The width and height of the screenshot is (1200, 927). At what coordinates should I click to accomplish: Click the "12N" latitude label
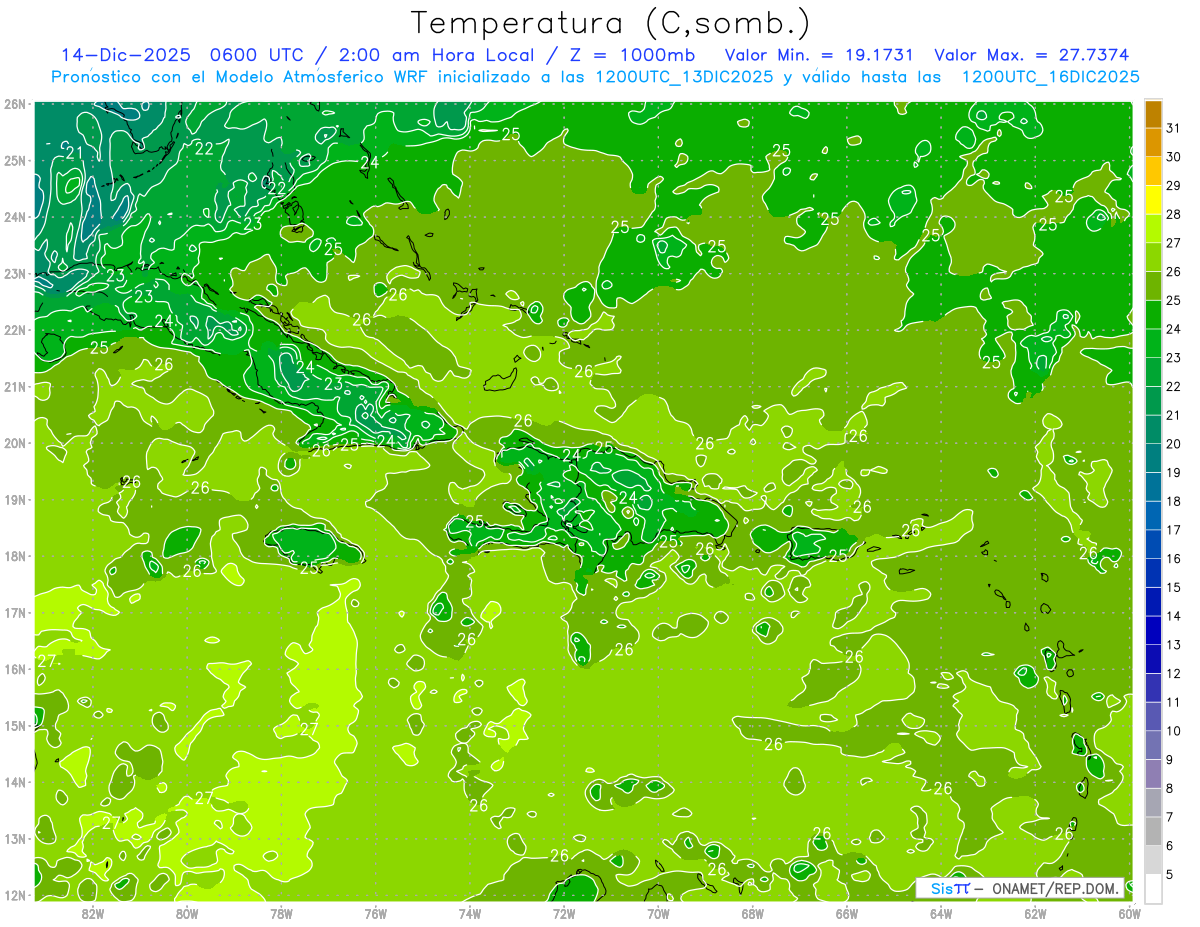pyautogui.click(x=15, y=895)
